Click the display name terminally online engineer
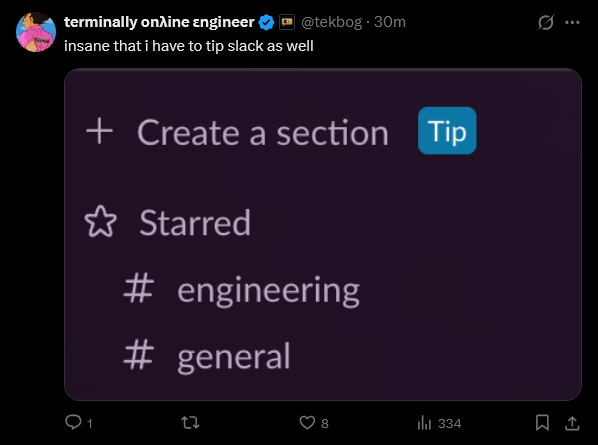The height and width of the screenshot is (445, 598). coord(159,22)
